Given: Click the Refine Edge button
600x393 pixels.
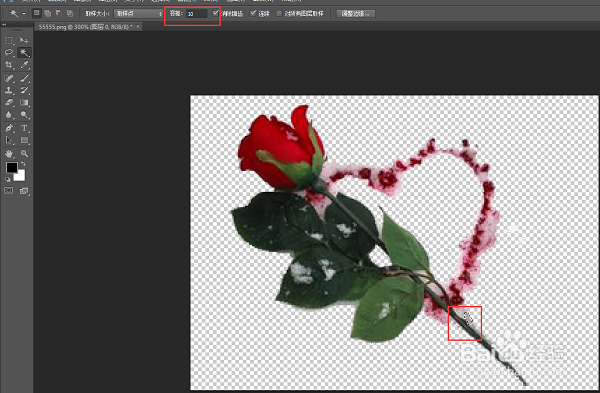Looking at the screenshot, I should pos(355,14).
